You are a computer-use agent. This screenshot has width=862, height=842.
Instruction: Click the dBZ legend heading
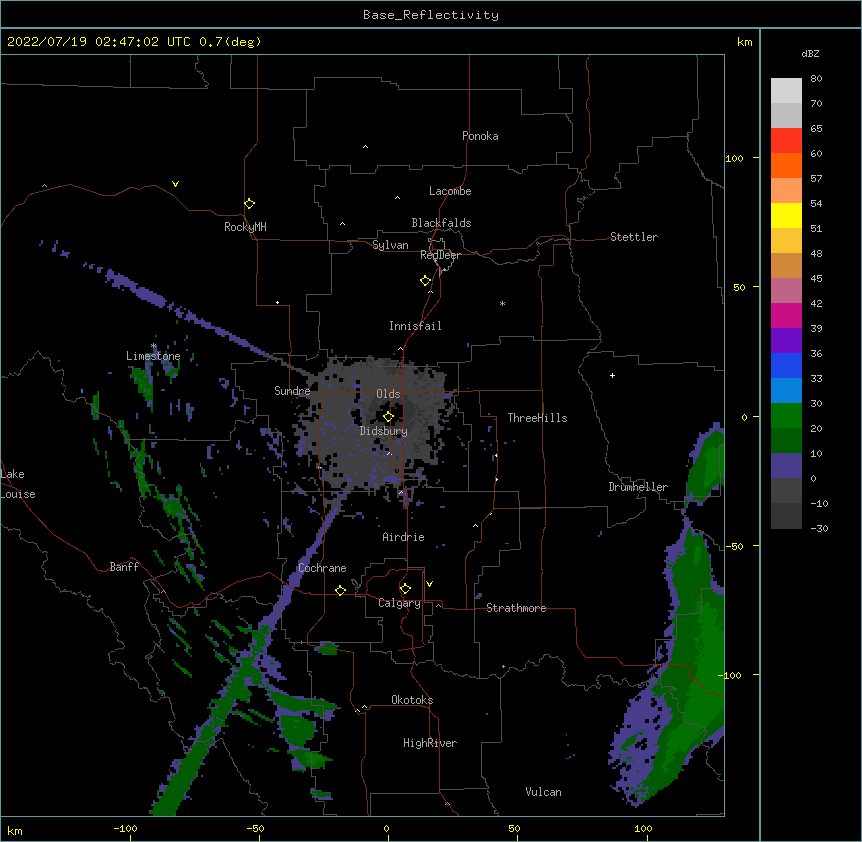click(810, 53)
